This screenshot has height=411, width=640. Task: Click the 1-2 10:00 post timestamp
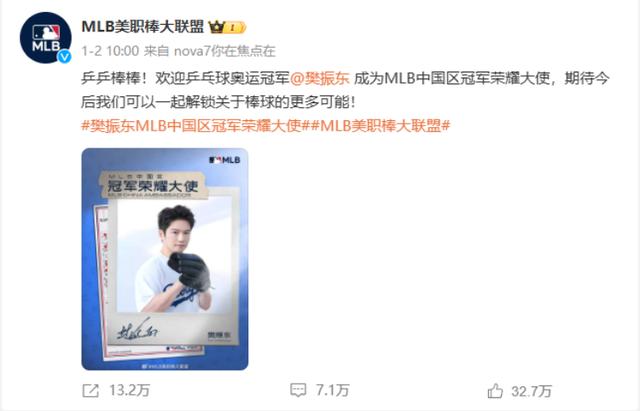pos(110,51)
